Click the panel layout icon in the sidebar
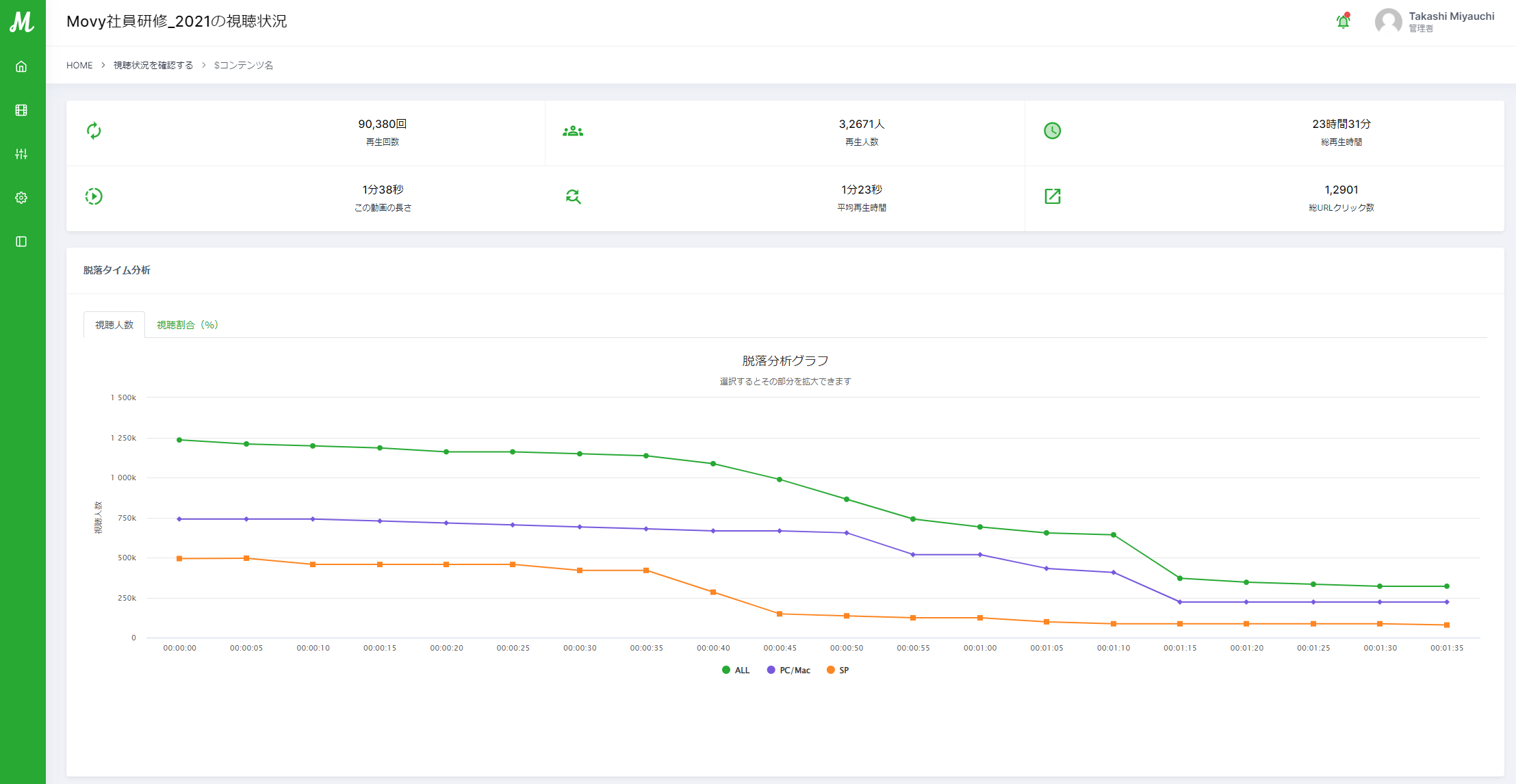Screen dimensions: 1516x784 [x=21, y=241]
